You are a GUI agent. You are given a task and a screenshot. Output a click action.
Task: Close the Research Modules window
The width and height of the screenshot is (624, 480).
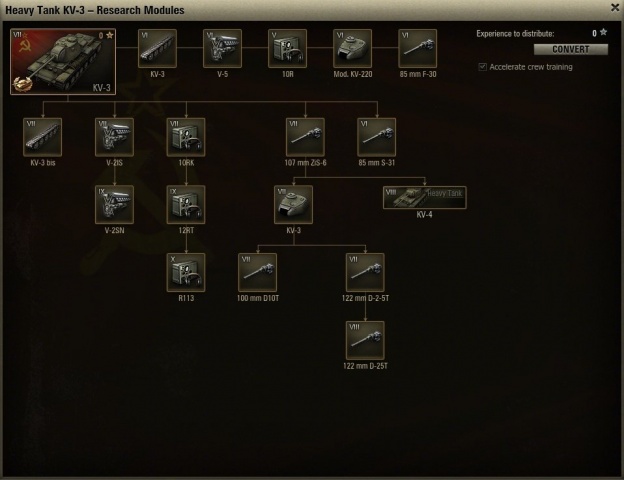point(615,8)
